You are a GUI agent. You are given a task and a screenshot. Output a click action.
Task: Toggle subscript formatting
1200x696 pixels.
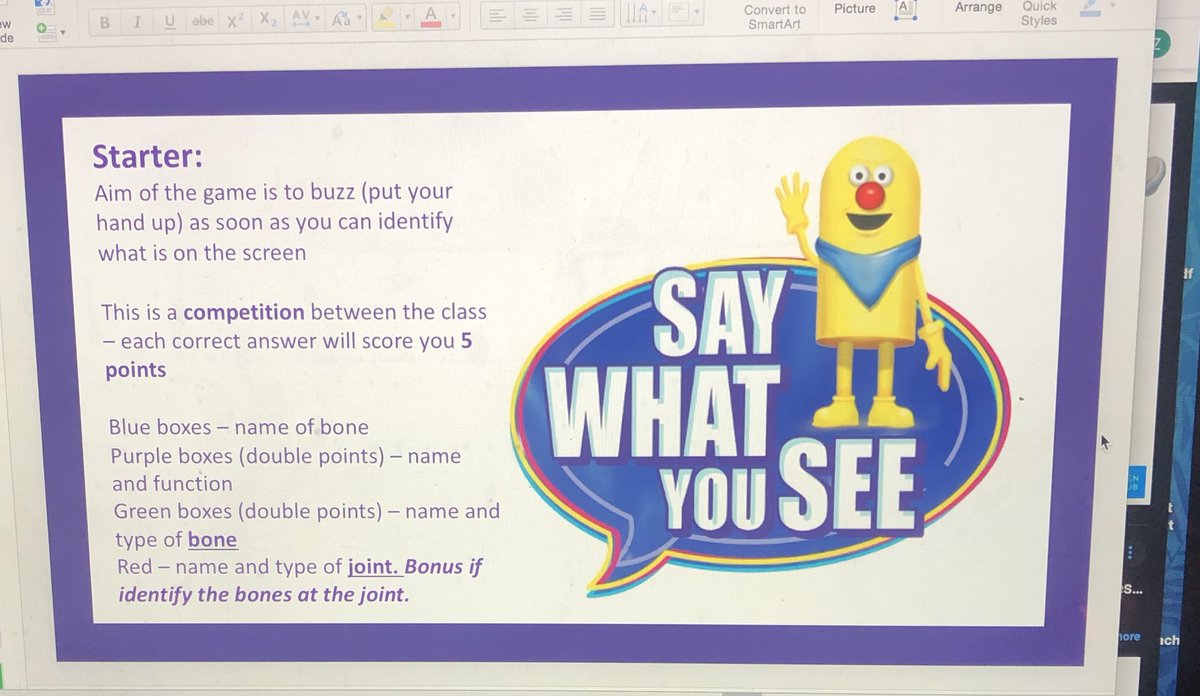tap(266, 19)
